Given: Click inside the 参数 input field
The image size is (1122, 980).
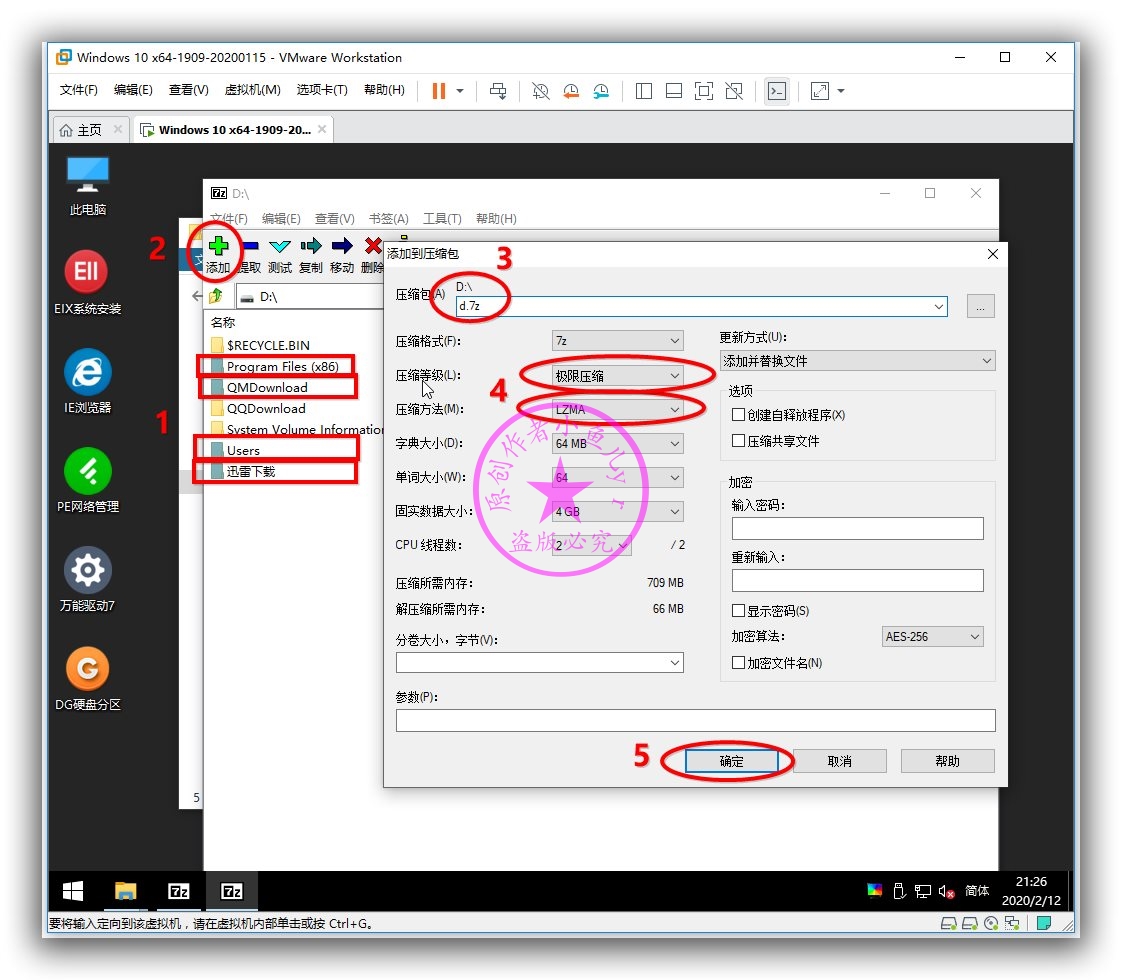Looking at the screenshot, I should pyautogui.click(x=695, y=720).
